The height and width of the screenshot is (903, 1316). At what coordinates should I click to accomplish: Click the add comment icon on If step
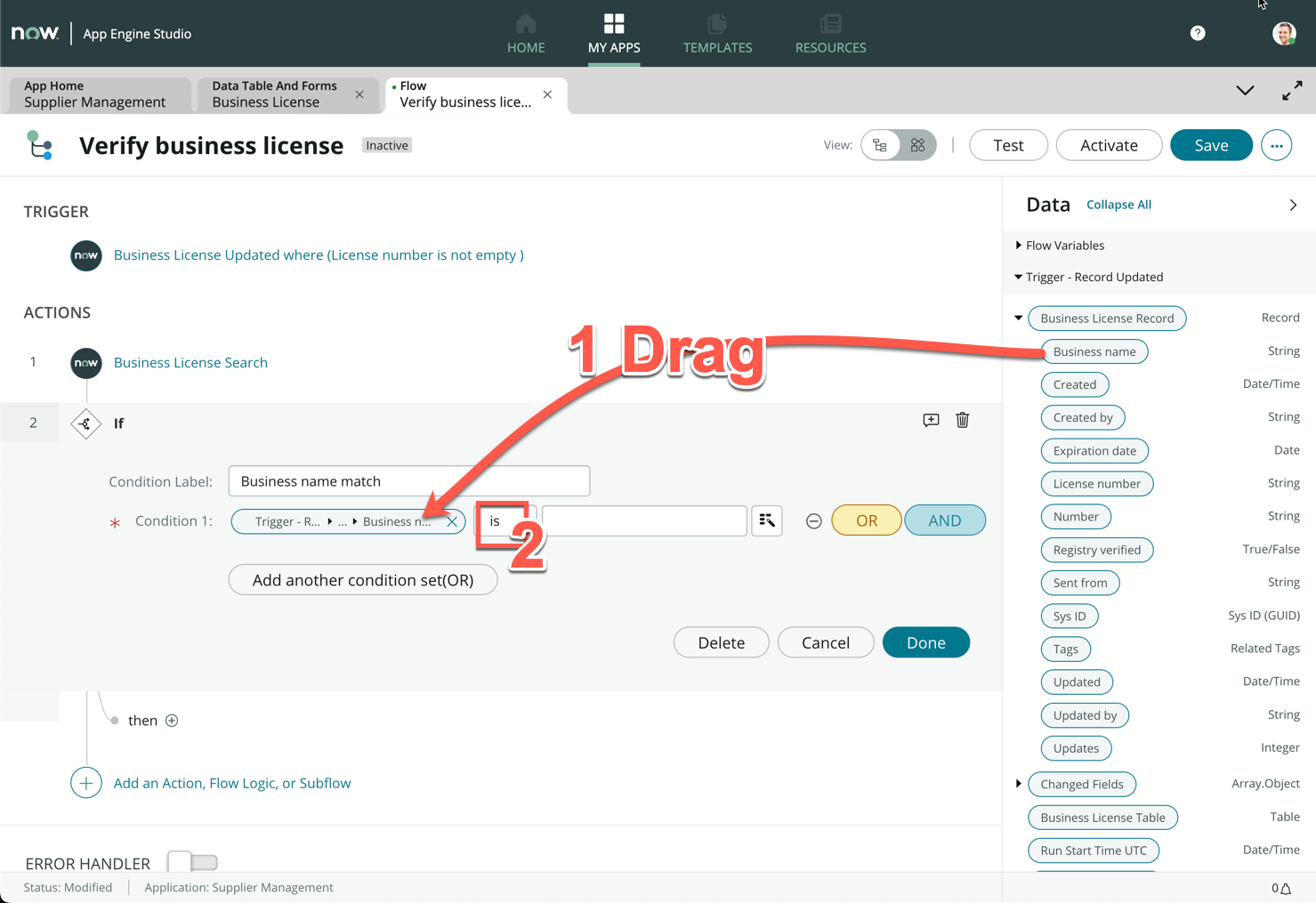[x=931, y=420]
